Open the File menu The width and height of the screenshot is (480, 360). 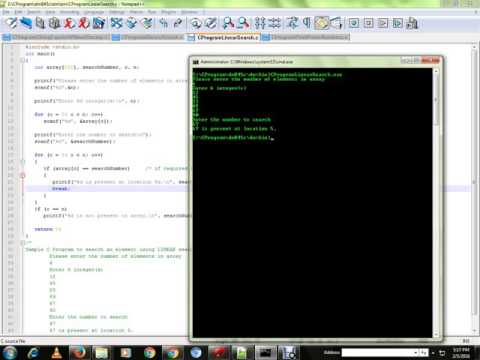click(6, 12)
